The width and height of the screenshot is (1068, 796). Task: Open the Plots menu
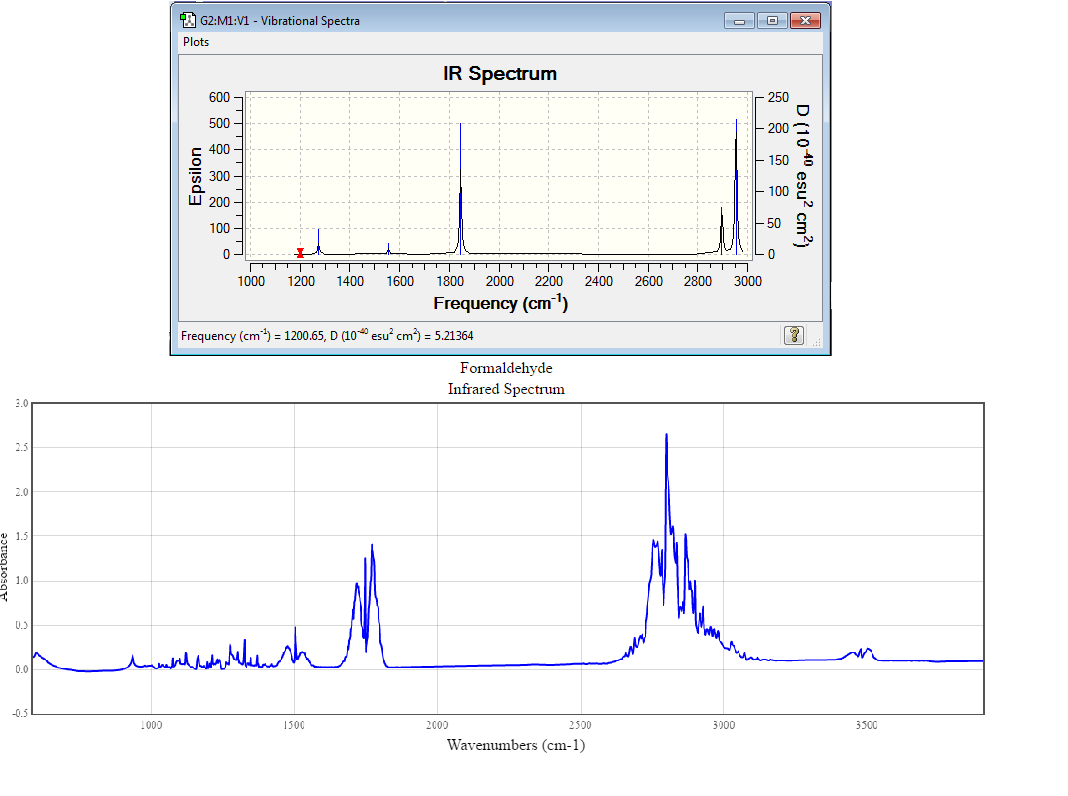pos(195,42)
